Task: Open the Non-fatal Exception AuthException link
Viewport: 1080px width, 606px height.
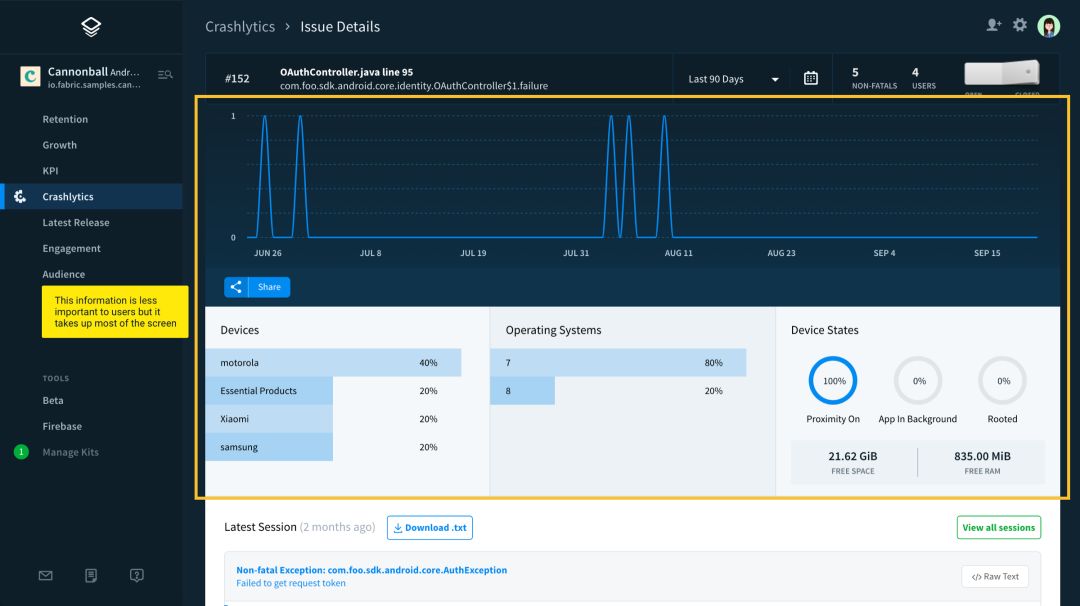Action: click(x=372, y=570)
